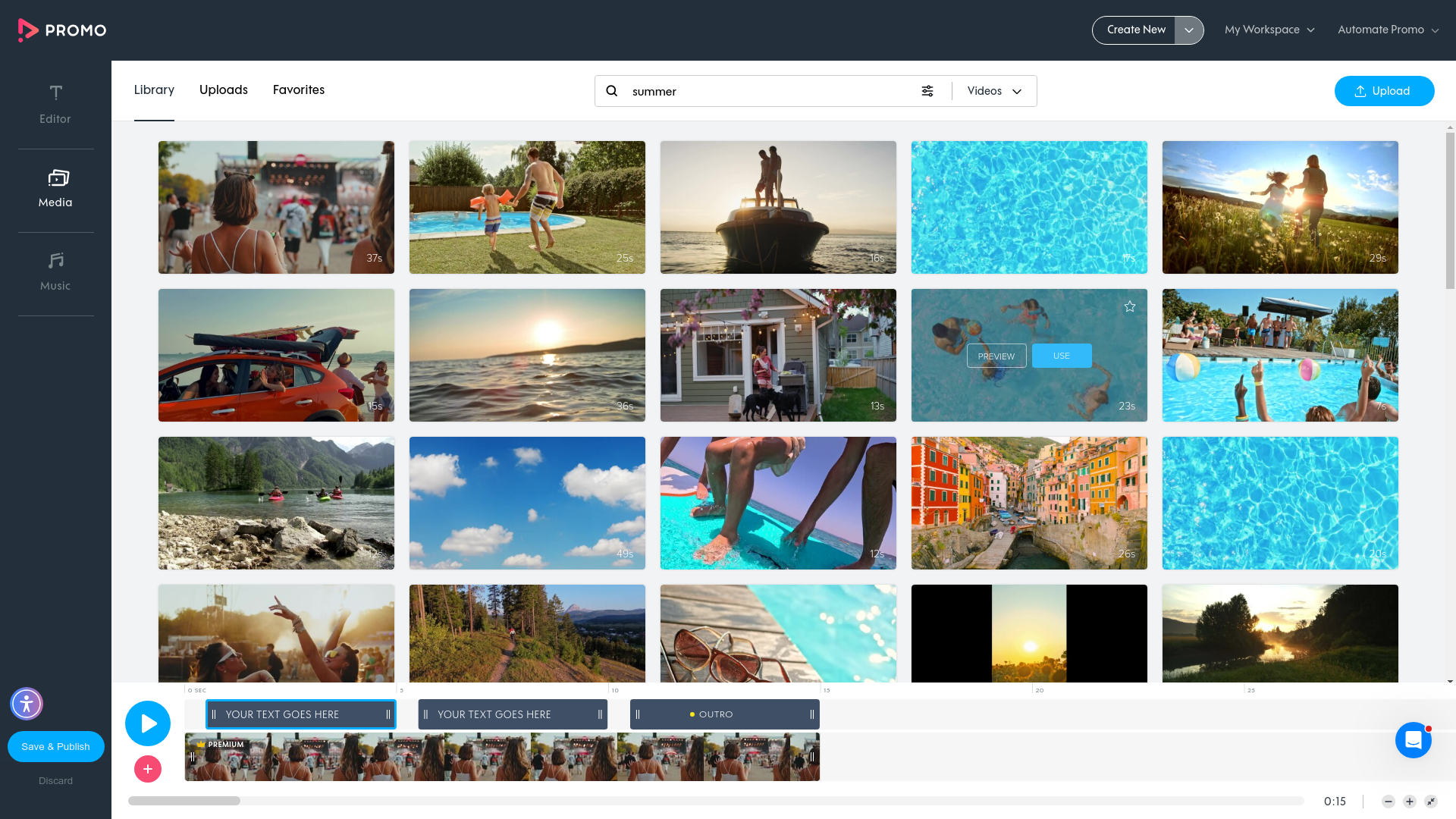
Task: Open accessibility options widget
Action: coord(27,704)
